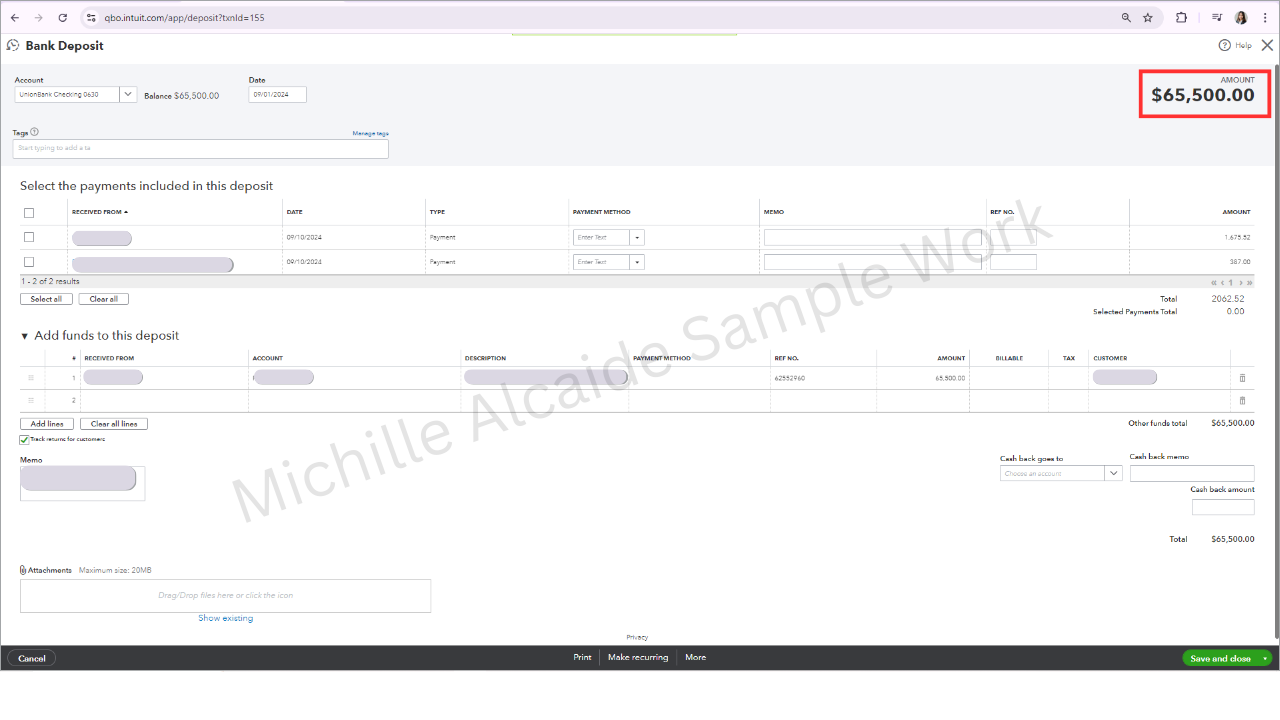Click the attachments drag/drop upload area
The width and height of the screenshot is (1280, 720).
225,596
